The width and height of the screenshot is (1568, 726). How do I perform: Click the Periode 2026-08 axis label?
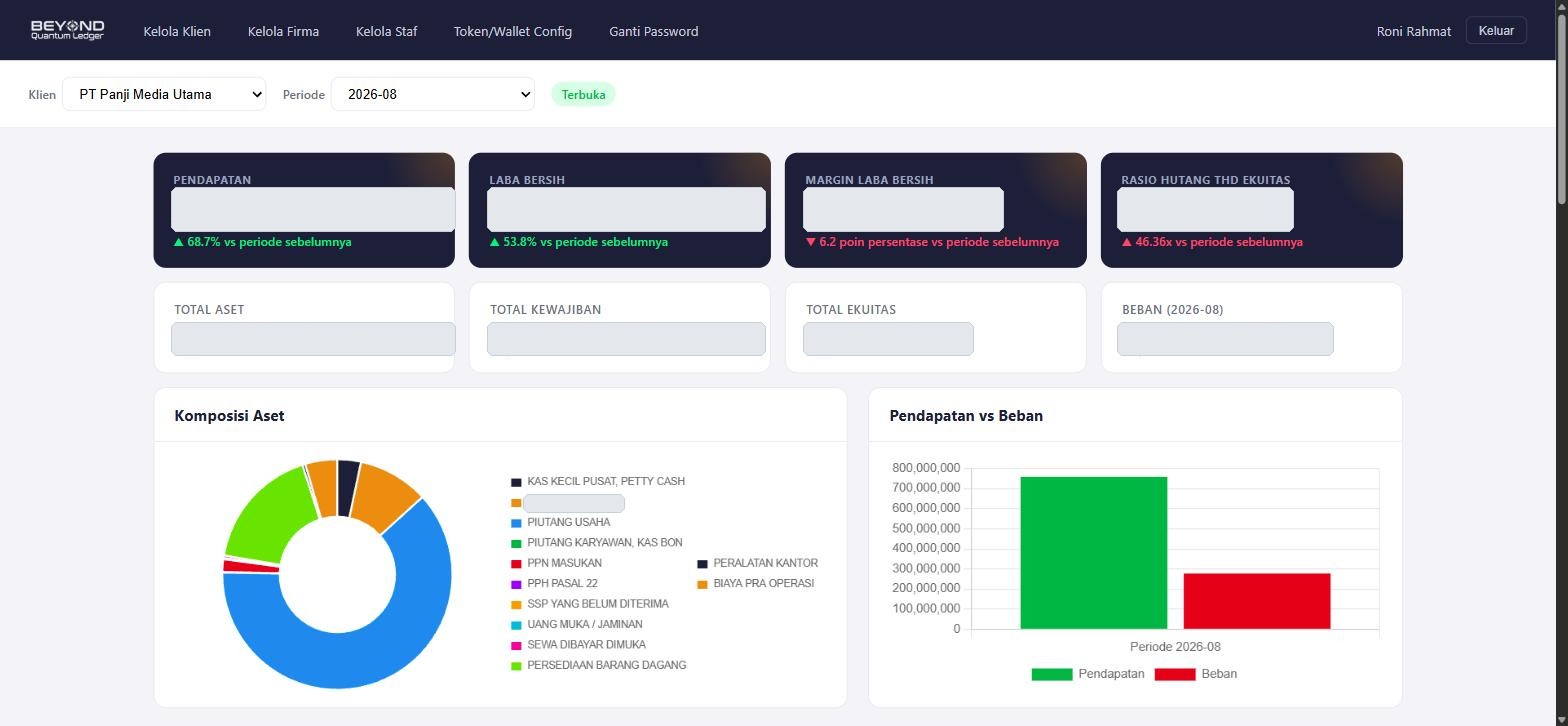pyautogui.click(x=1175, y=647)
